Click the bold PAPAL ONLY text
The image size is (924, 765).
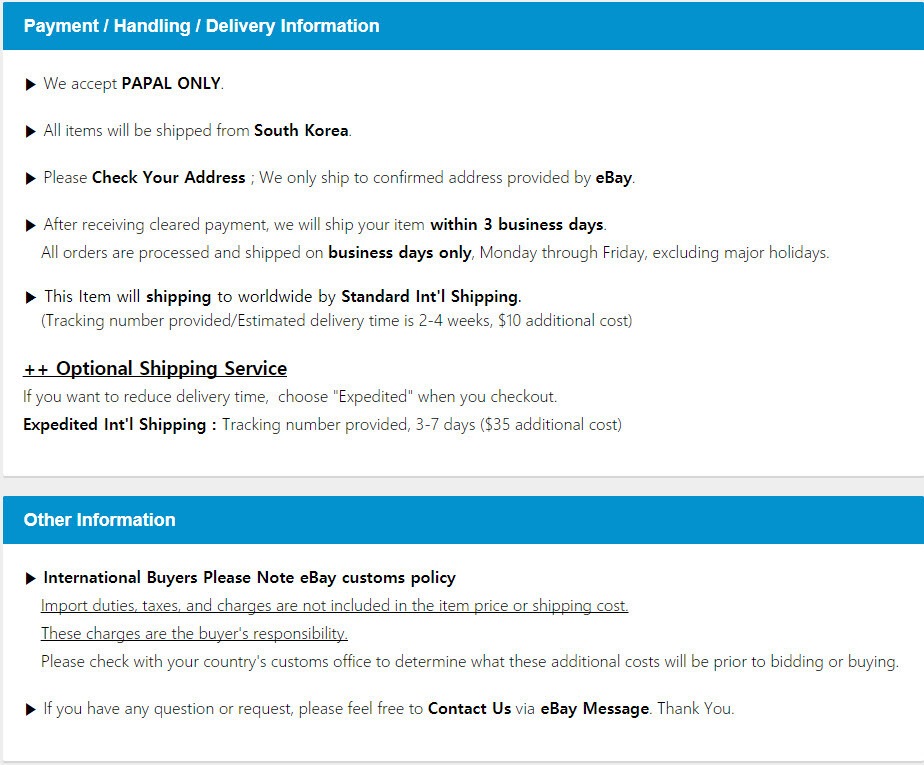[x=171, y=83]
